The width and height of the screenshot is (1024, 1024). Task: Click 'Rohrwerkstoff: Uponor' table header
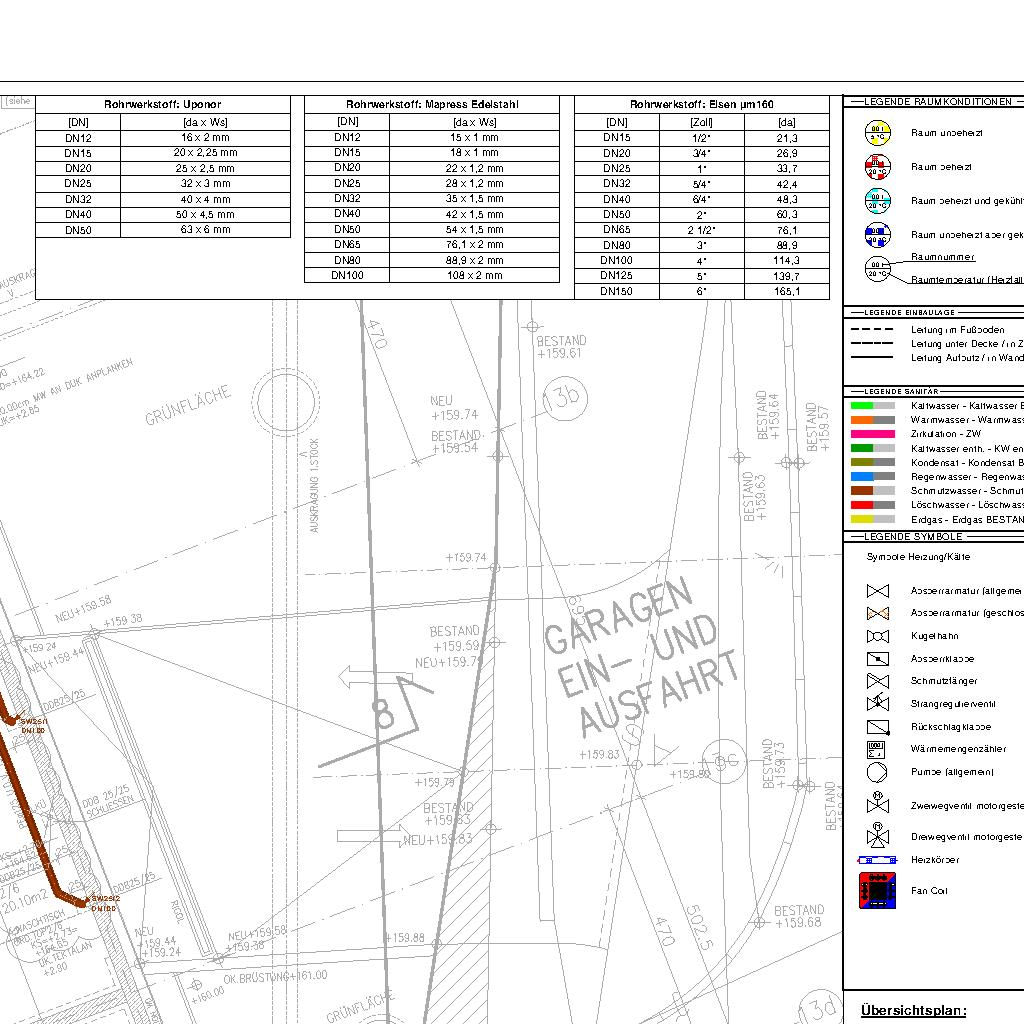click(163, 104)
